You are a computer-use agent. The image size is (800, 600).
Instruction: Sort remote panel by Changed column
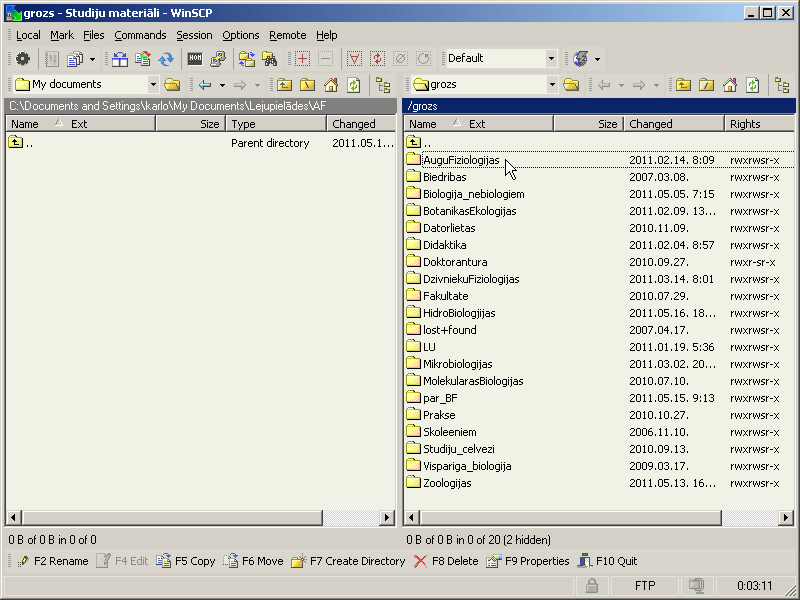tap(674, 124)
